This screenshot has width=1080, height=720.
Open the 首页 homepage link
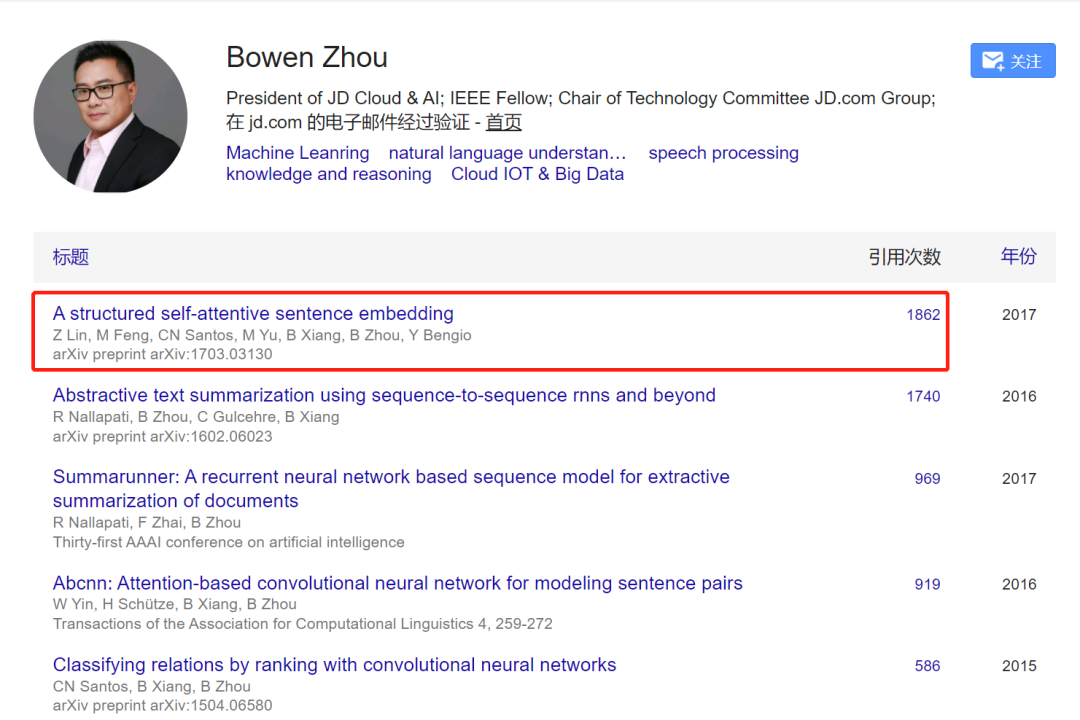(x=504, y=123)
